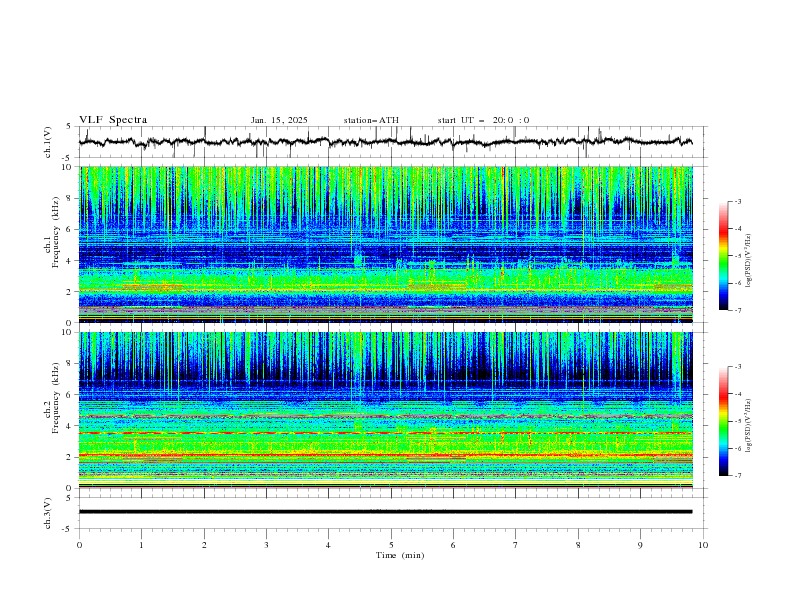Select the date text "Jan. 15, 2025"

[279, 120]
